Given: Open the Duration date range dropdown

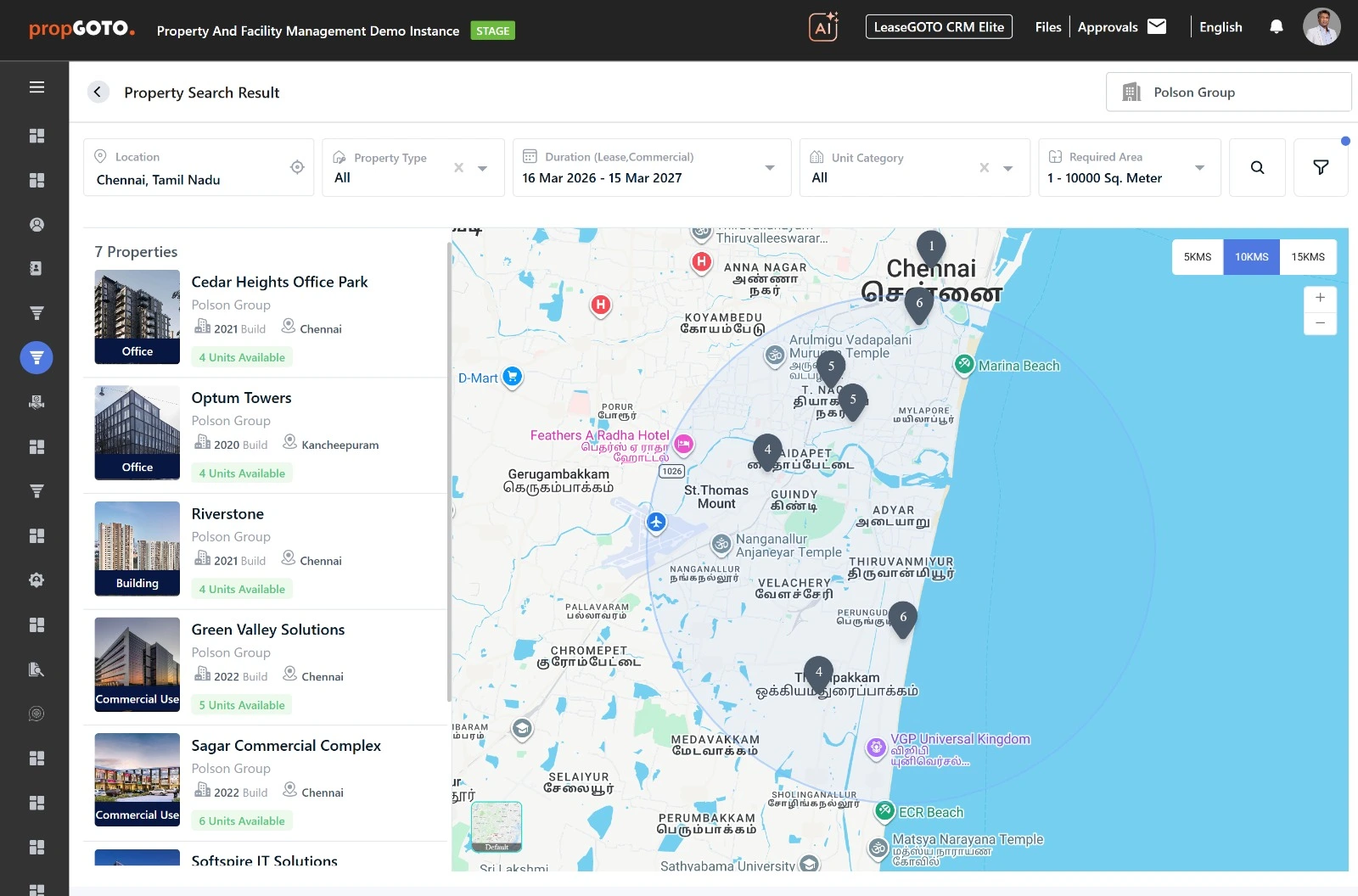Looking at the screenshot, I should click(x=769, y=168).
